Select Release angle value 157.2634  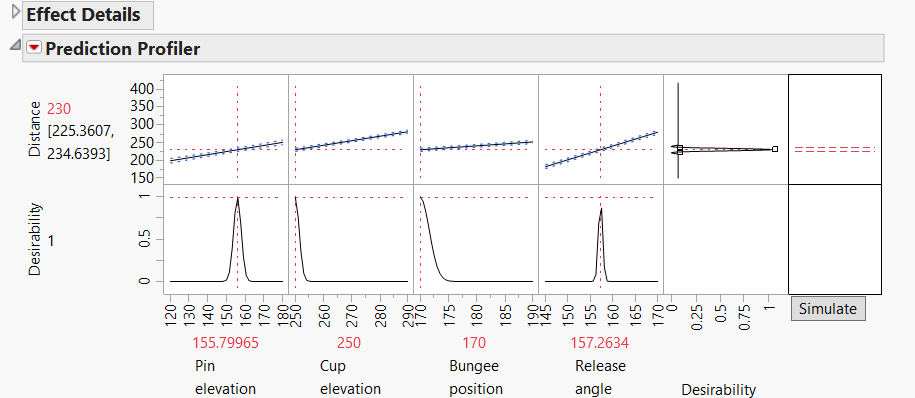click(x=599, y=343)
